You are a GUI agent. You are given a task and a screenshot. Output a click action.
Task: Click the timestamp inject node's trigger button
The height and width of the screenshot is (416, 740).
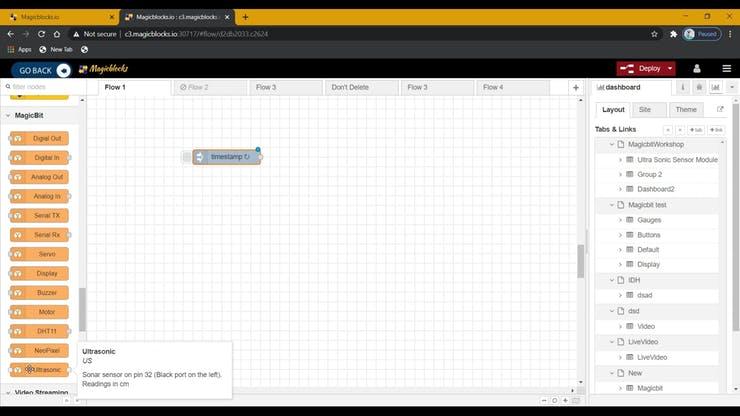pos(187,157)
